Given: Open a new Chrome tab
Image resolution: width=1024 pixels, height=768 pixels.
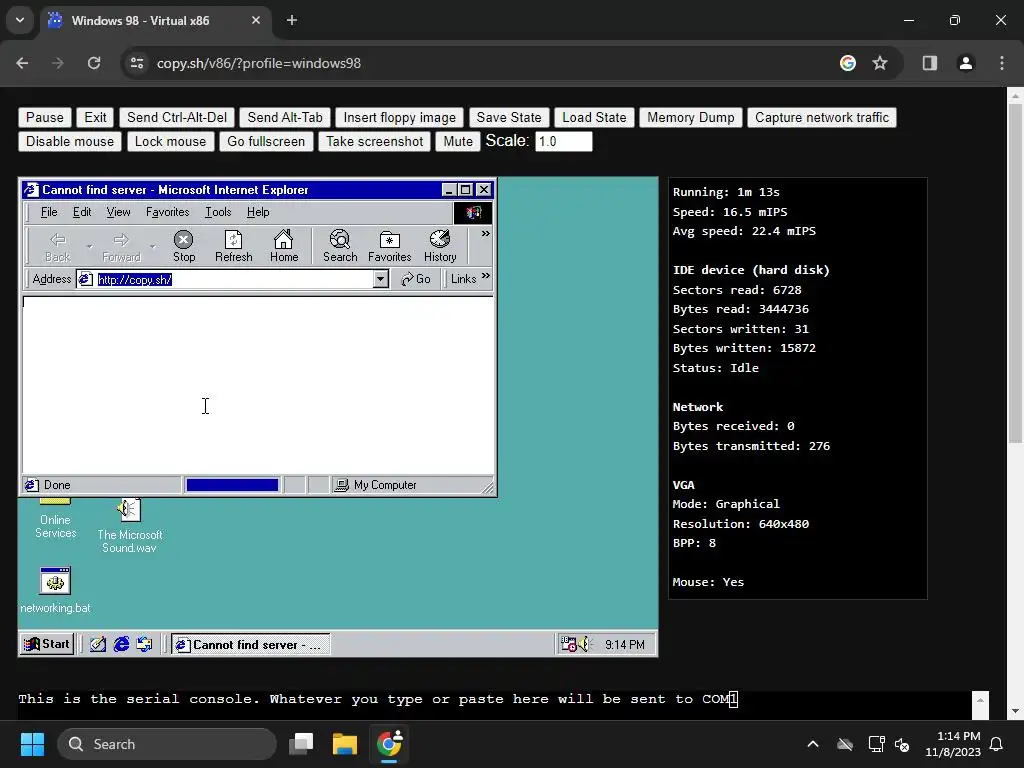Looking at the screenshot, I should point(292,20).
